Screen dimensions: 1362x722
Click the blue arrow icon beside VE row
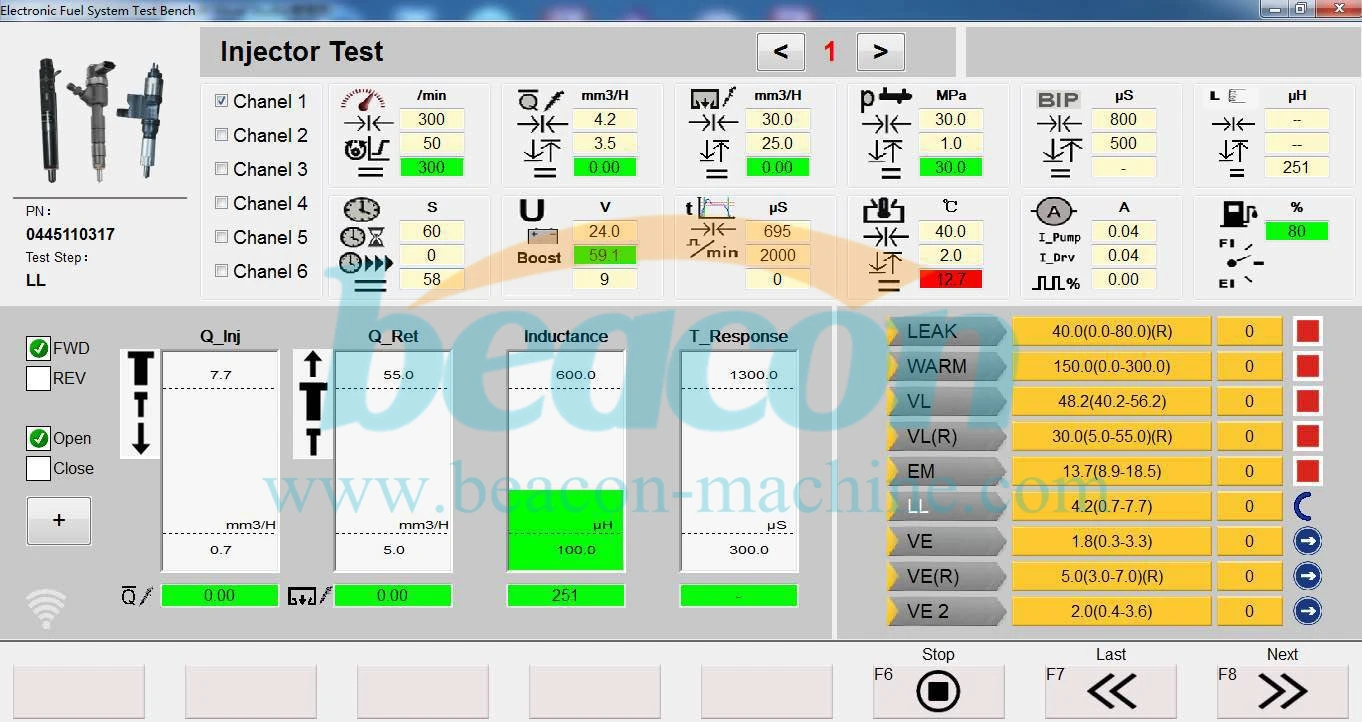[x=1307, y=541]
